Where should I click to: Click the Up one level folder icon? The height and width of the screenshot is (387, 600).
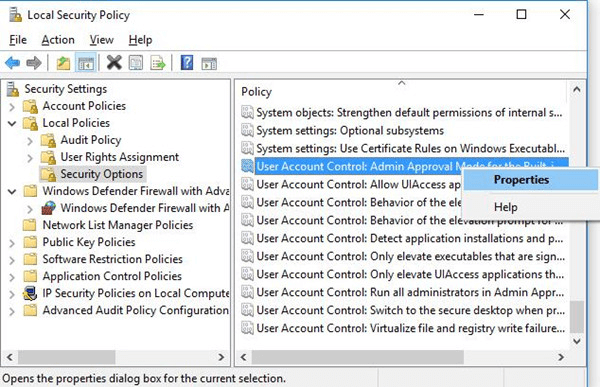[63, 63]
